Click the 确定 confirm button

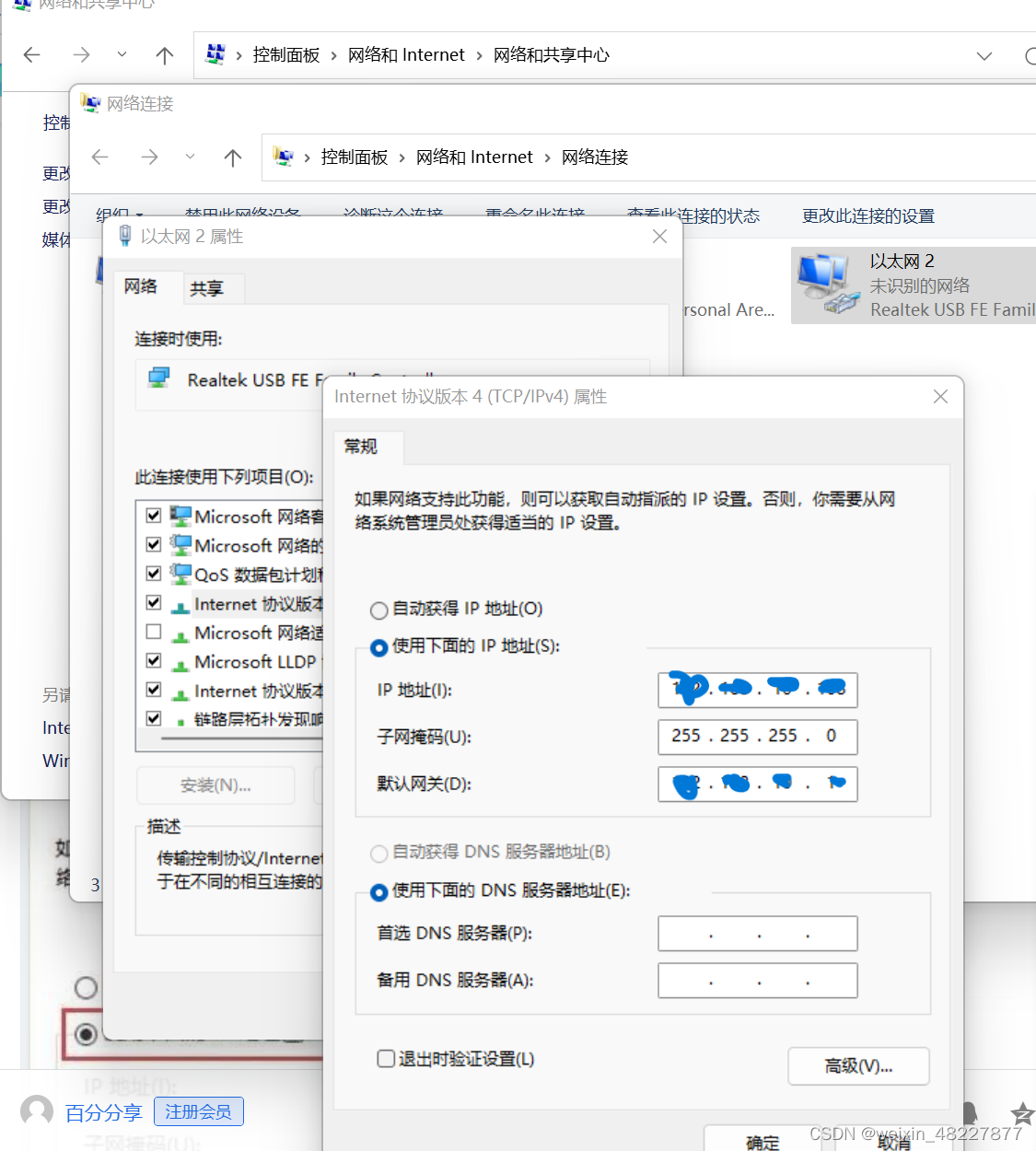(x=762, y=1142)
